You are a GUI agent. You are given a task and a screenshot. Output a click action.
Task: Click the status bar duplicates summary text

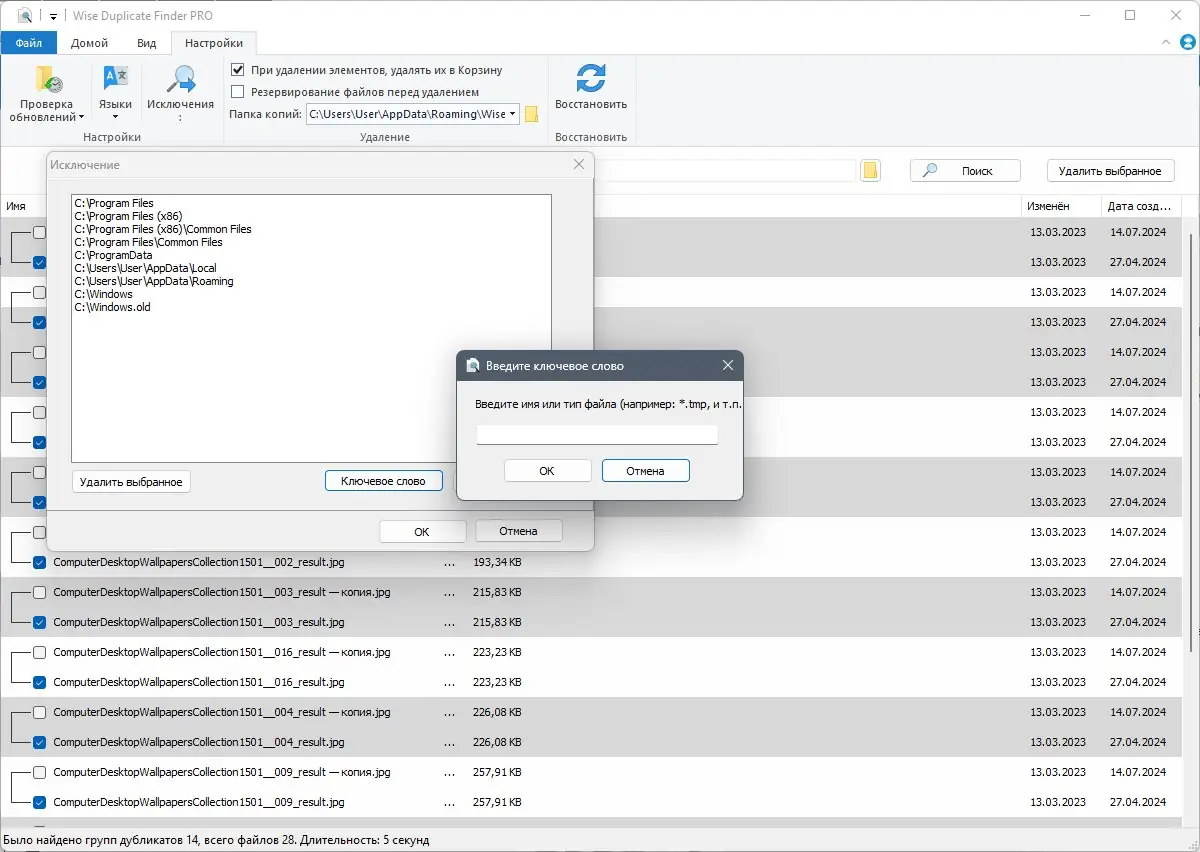click(x=216, y=840)
